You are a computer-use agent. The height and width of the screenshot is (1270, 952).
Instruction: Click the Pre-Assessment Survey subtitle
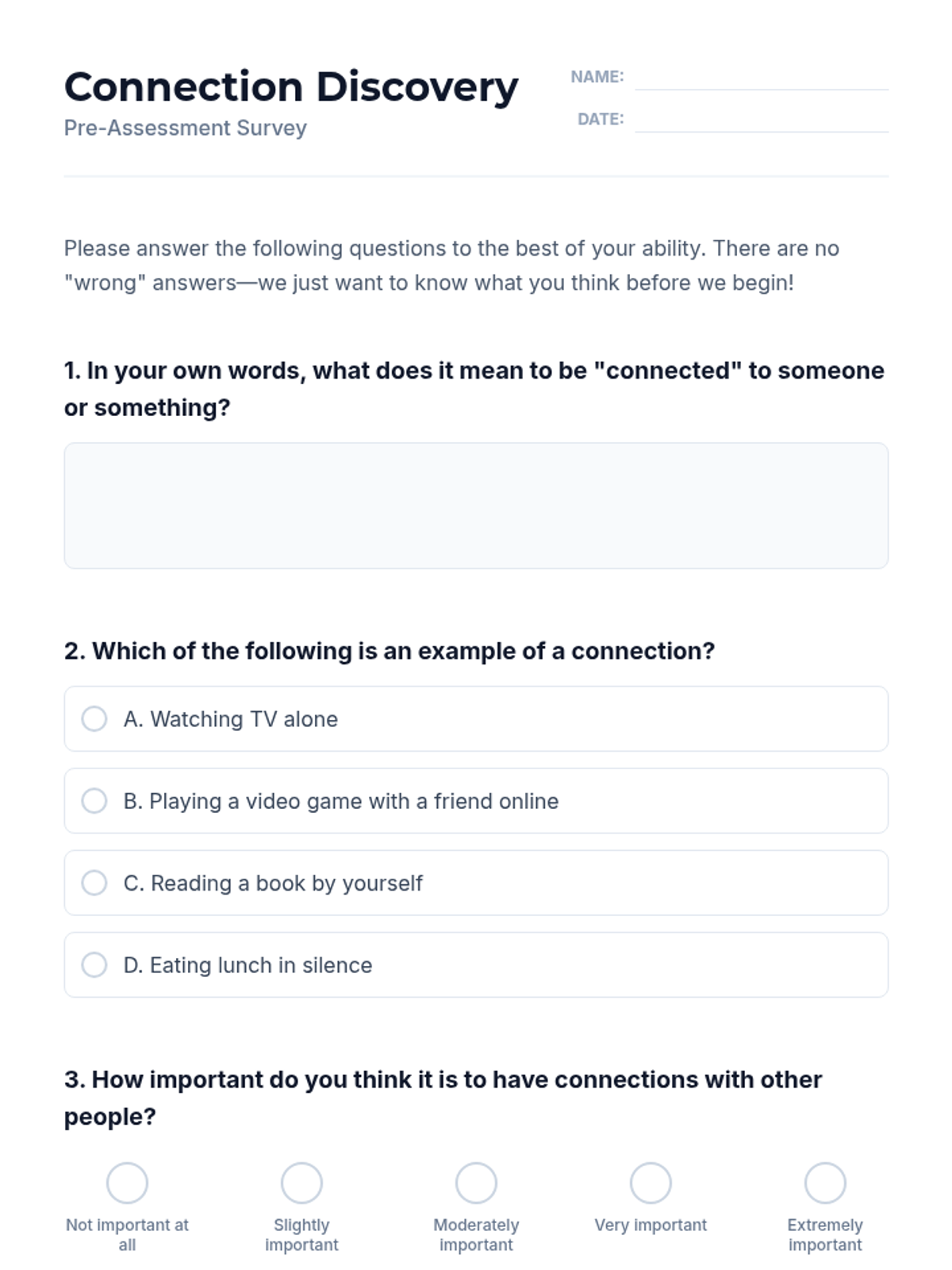[x=185, y=128]
